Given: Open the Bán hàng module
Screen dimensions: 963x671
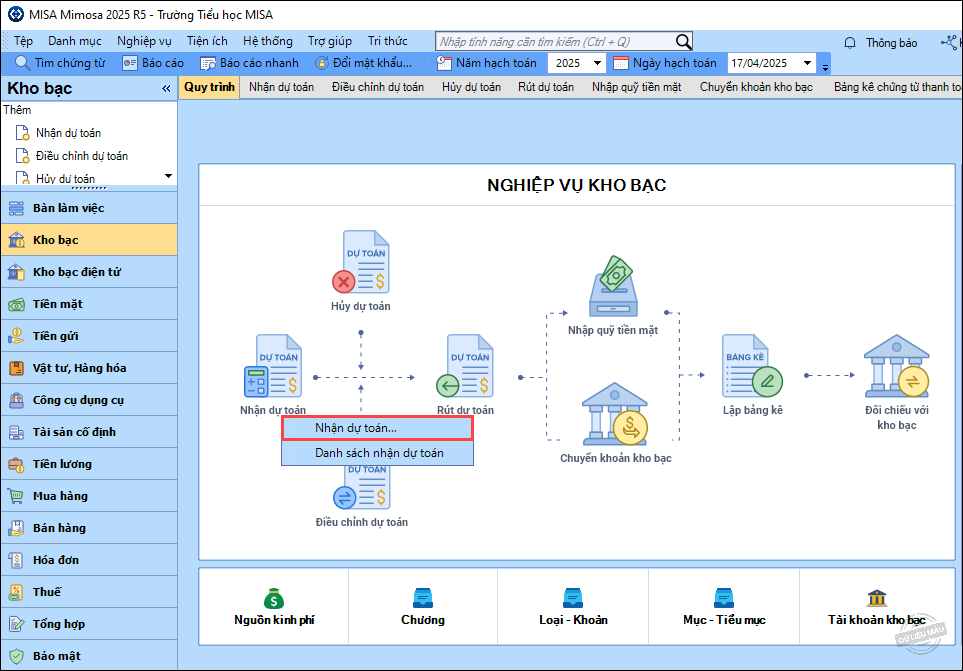Looking at the screenshot, I should click(x=89, y=528).
